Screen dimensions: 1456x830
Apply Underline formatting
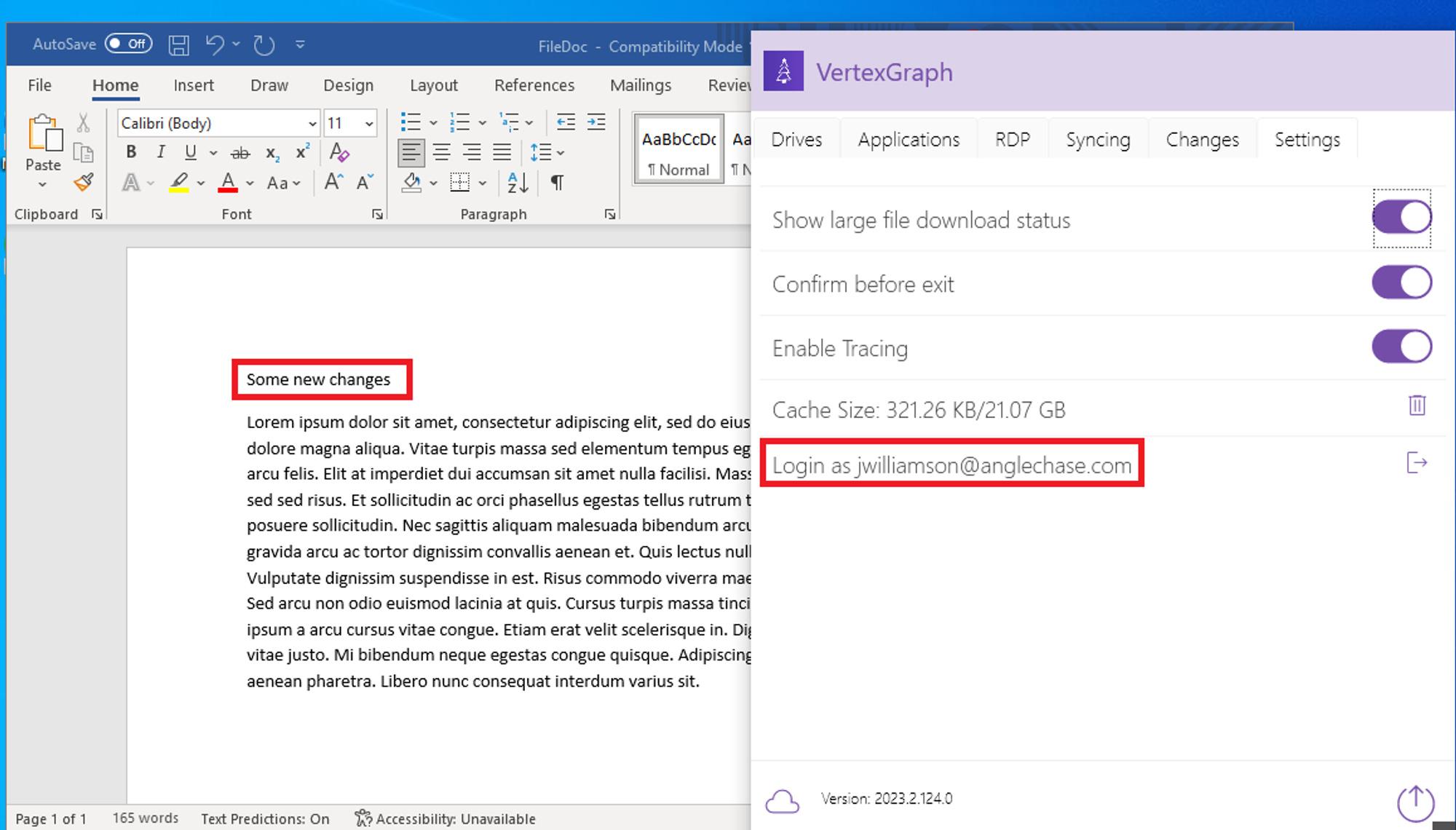(191, 152)
